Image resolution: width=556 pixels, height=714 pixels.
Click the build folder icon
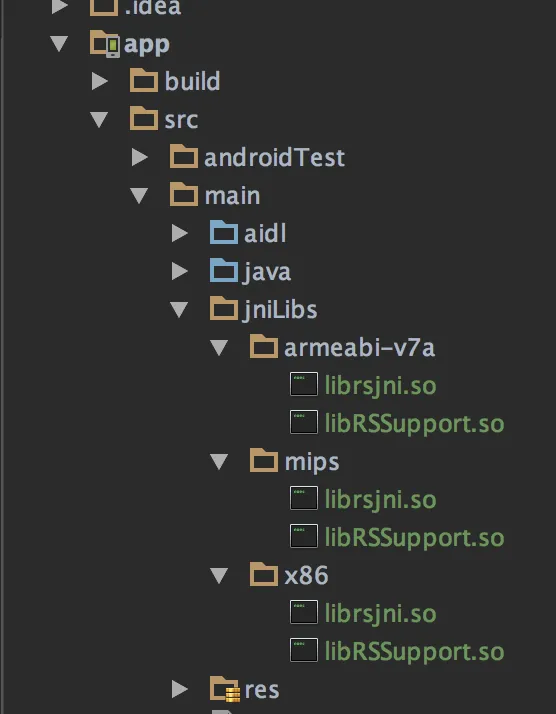tap(144, 81)
